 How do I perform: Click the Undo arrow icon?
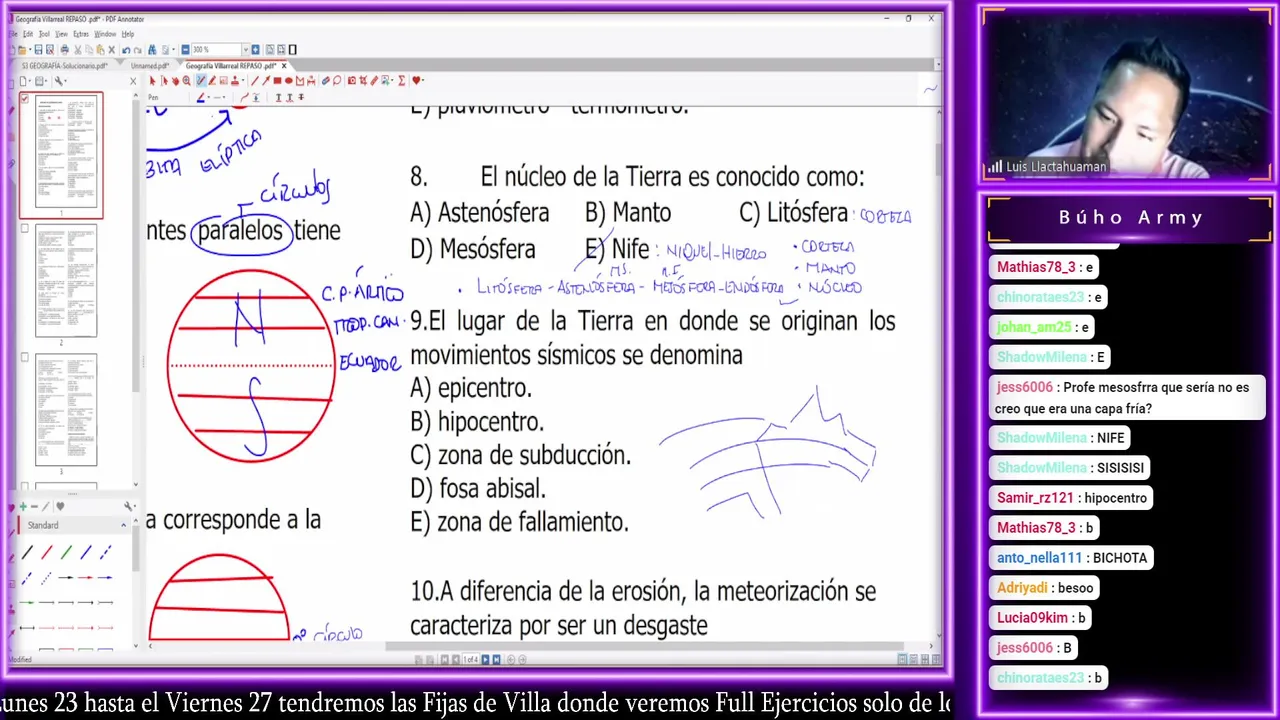(126, 49)
